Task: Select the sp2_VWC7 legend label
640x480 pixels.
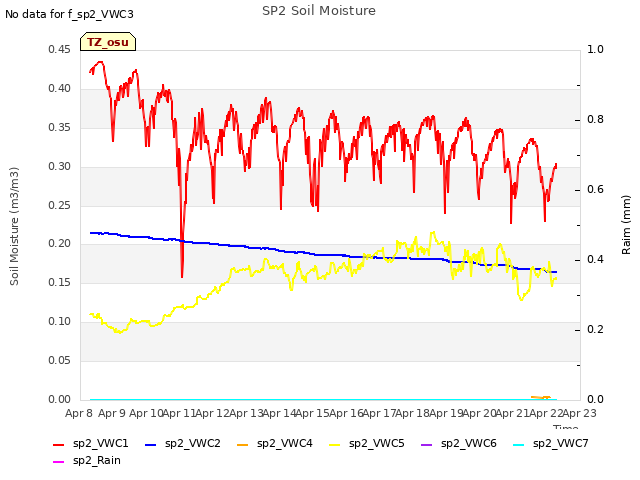Action: click(561, 444)
